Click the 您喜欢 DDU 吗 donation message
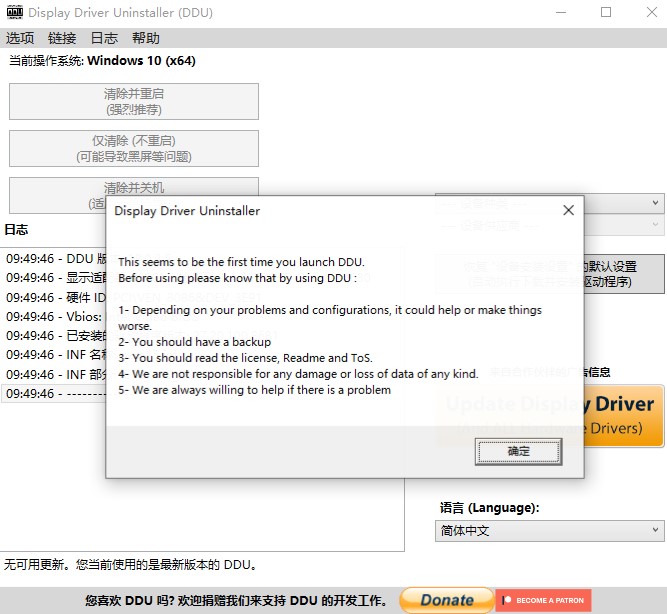Image resolution: width=667 pixels, height=614 pixels. tap(236, 600)
